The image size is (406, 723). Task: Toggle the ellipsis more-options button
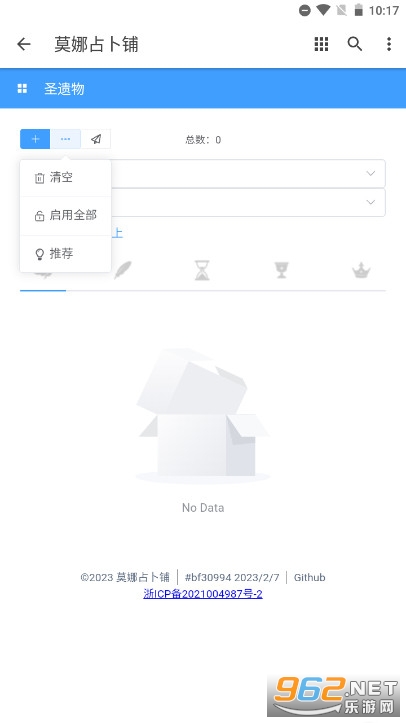(65, 139)
